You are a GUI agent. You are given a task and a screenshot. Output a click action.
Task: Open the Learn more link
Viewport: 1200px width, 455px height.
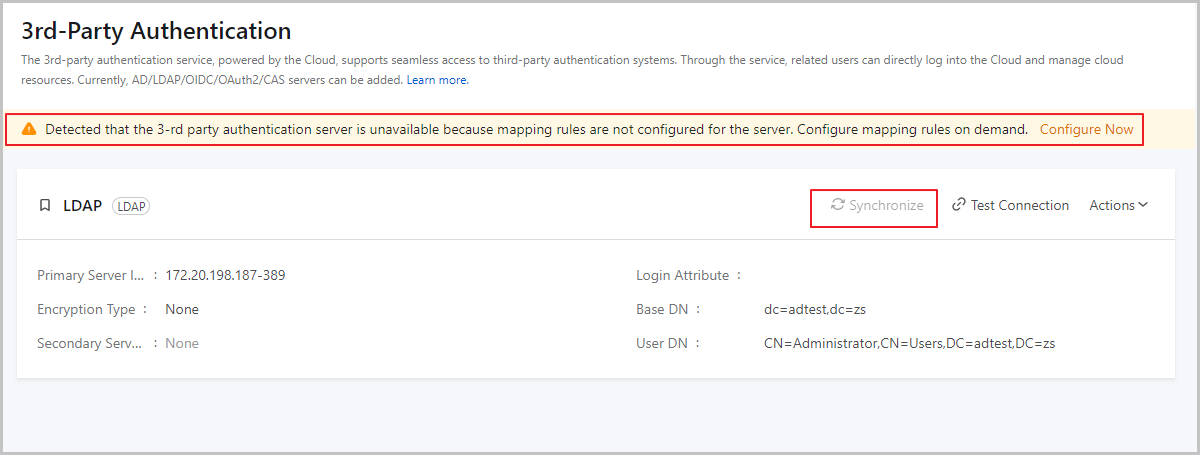[437, 80]
